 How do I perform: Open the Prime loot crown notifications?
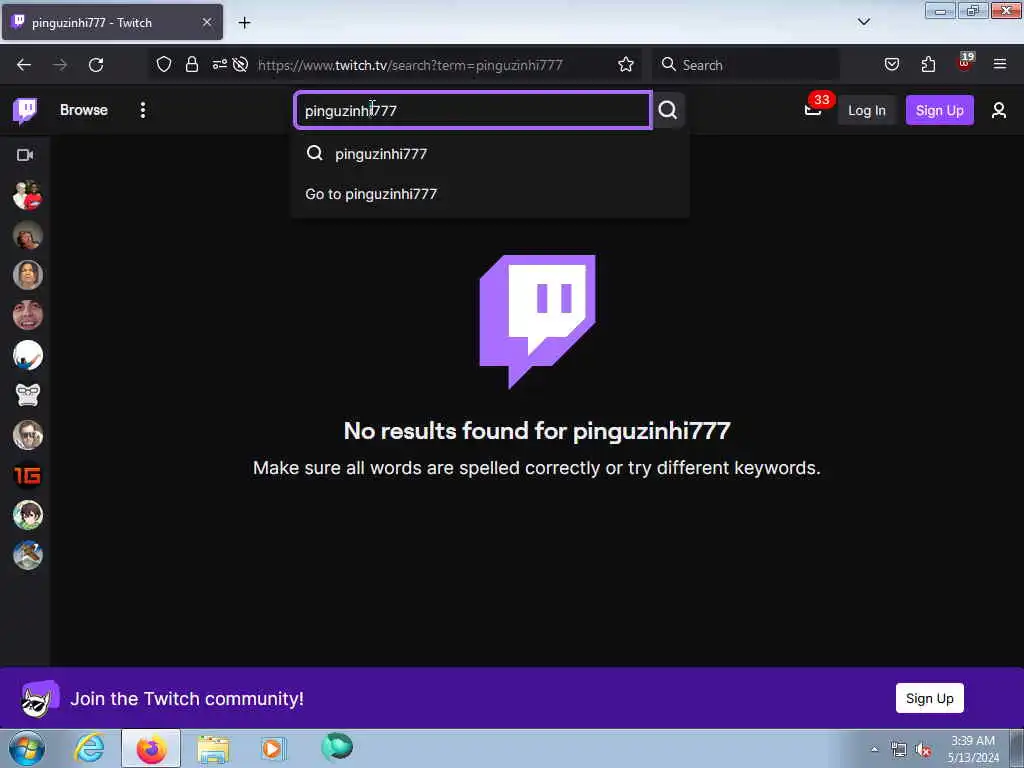point(813,110)
